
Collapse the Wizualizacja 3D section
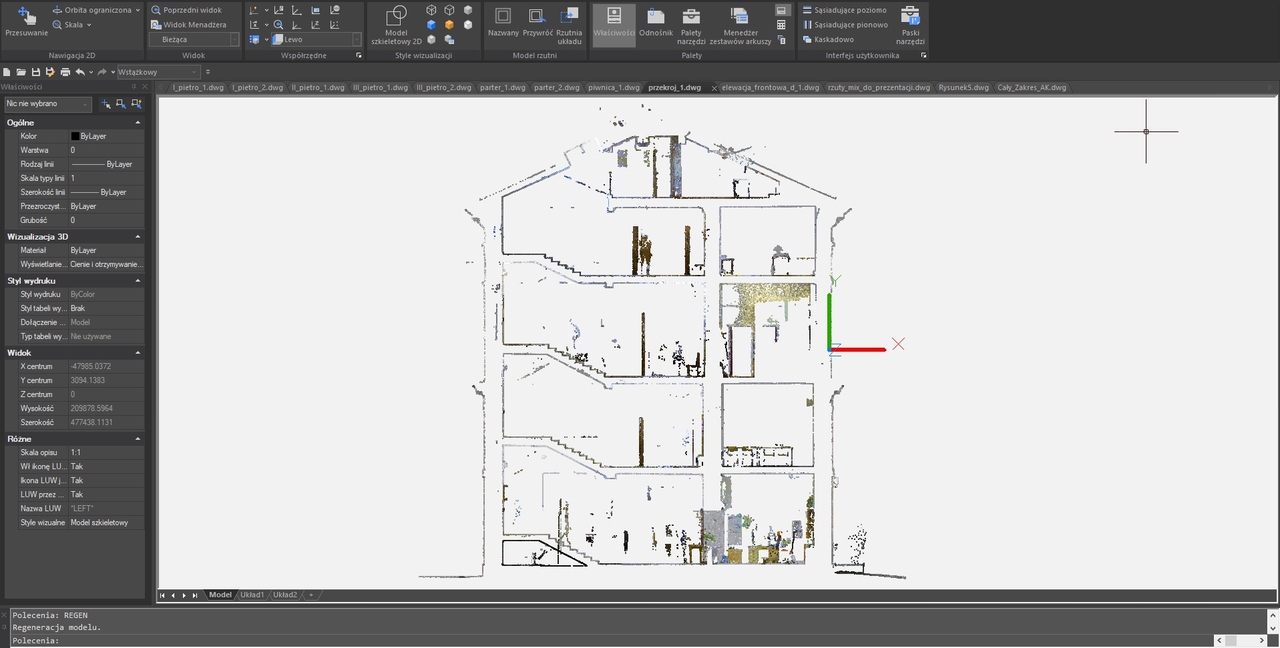(x=138, y=237)
